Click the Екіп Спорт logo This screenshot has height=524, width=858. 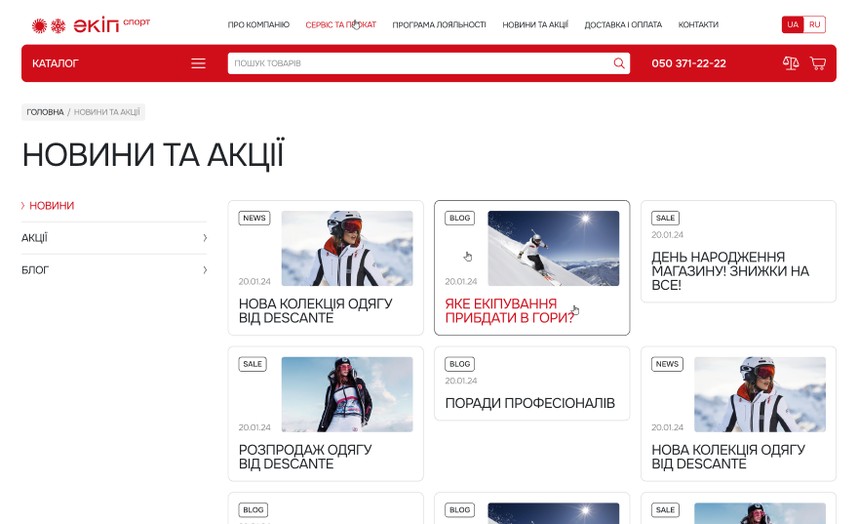[90, 25]
